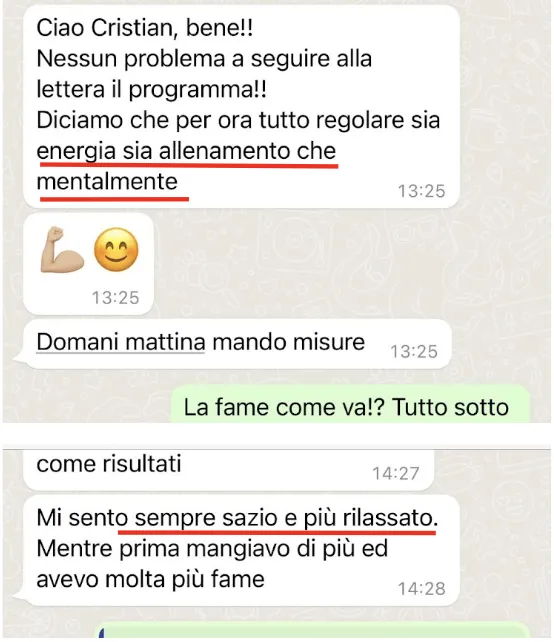Tap the 'La fame come va!?' sent message
The height and width of the screenshot is (642, 554).
click(x=350, y=403)
